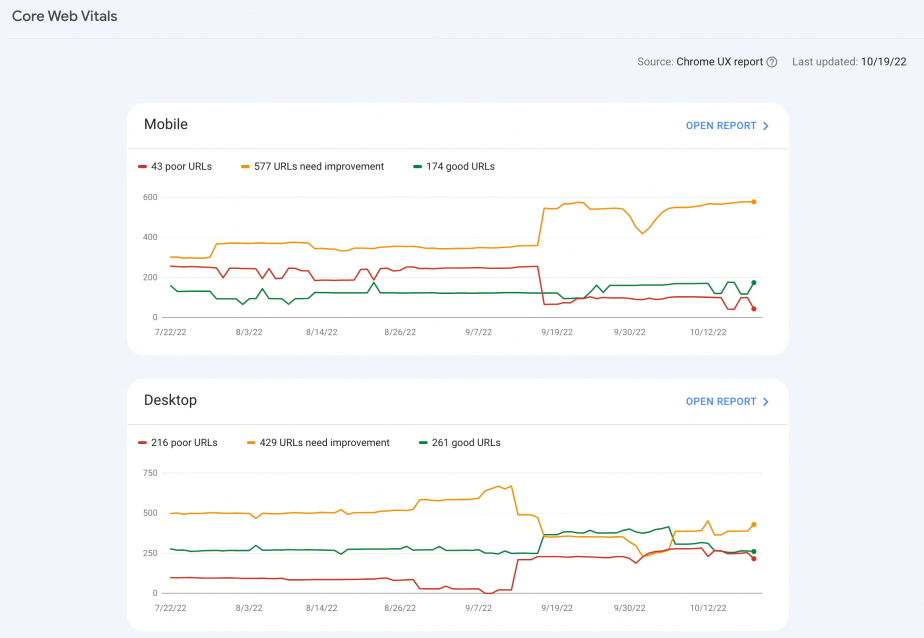Toggle the 174 good URLs legend item
Viewport: 924px width, 638px height.
coord(454,167)
